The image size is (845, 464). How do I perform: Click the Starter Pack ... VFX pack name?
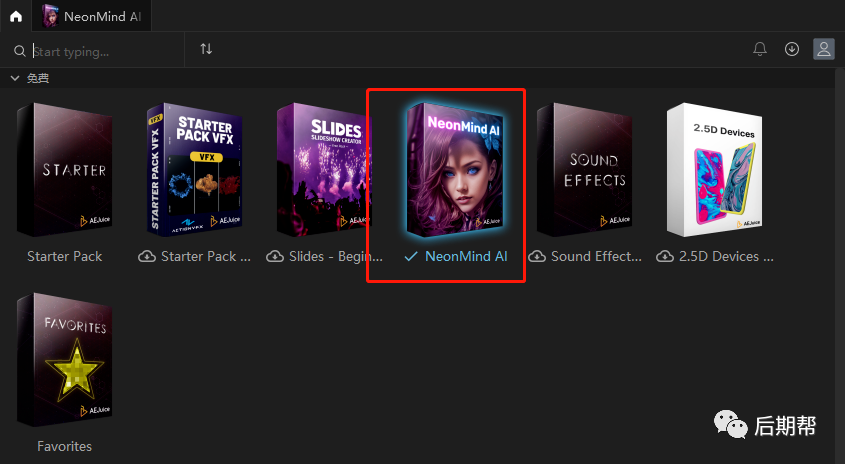(206, 257)
